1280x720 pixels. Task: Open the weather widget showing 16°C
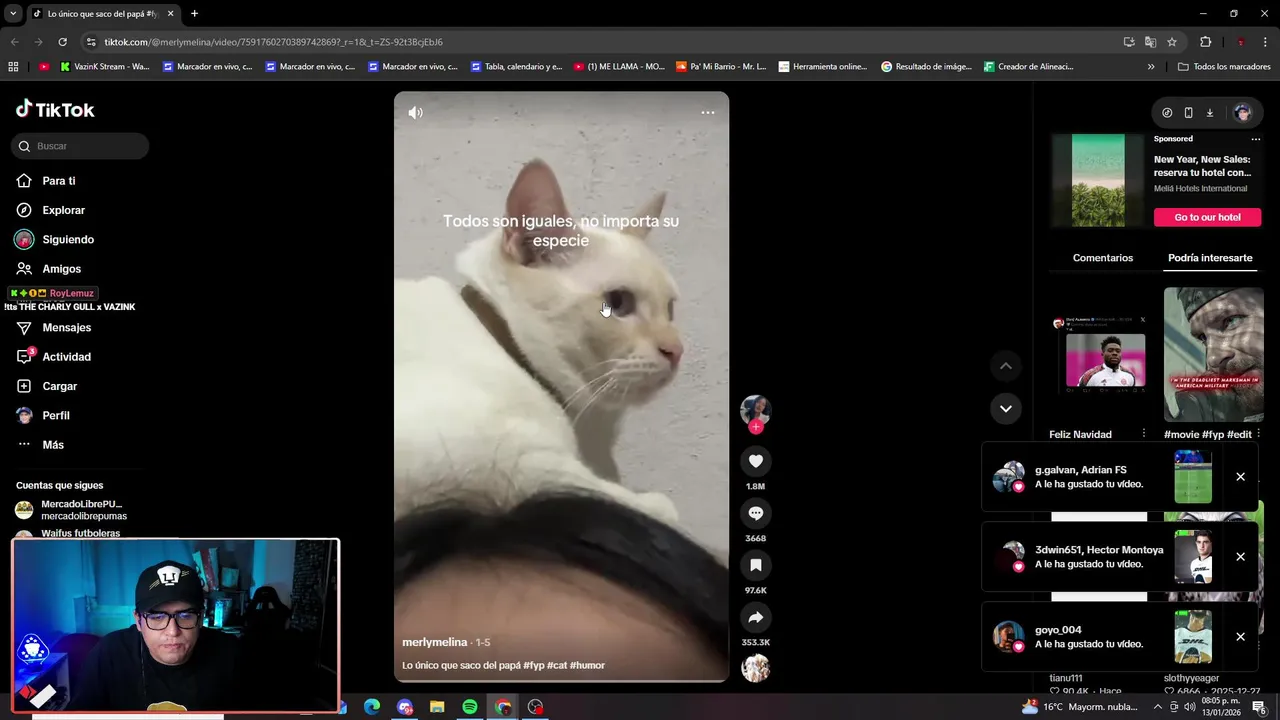[1080, 707]
